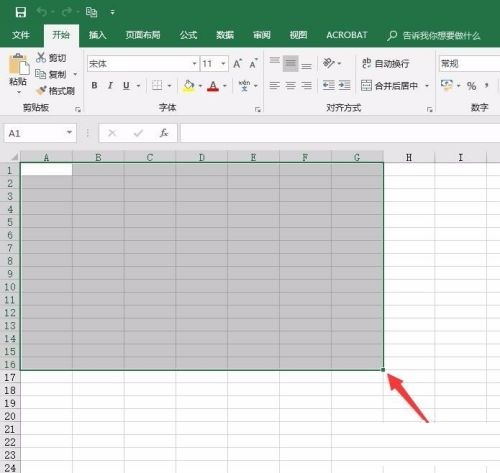The height and width of the screenshot is (473, 500).
Task: Select the Format Painter (格式刷) brush
Action: click(55, 91)
